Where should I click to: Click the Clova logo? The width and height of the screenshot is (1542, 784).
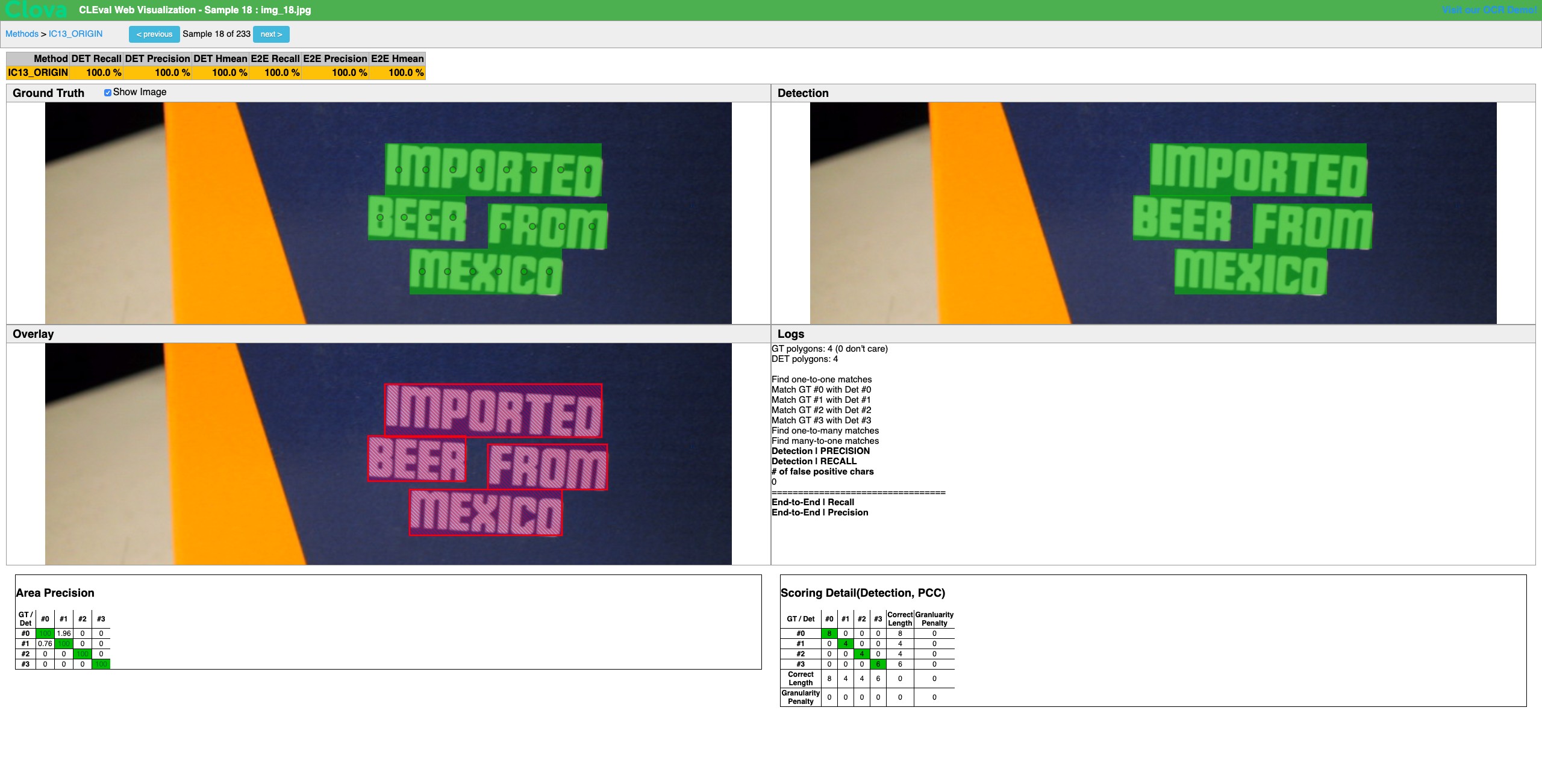tap(36, 10)
